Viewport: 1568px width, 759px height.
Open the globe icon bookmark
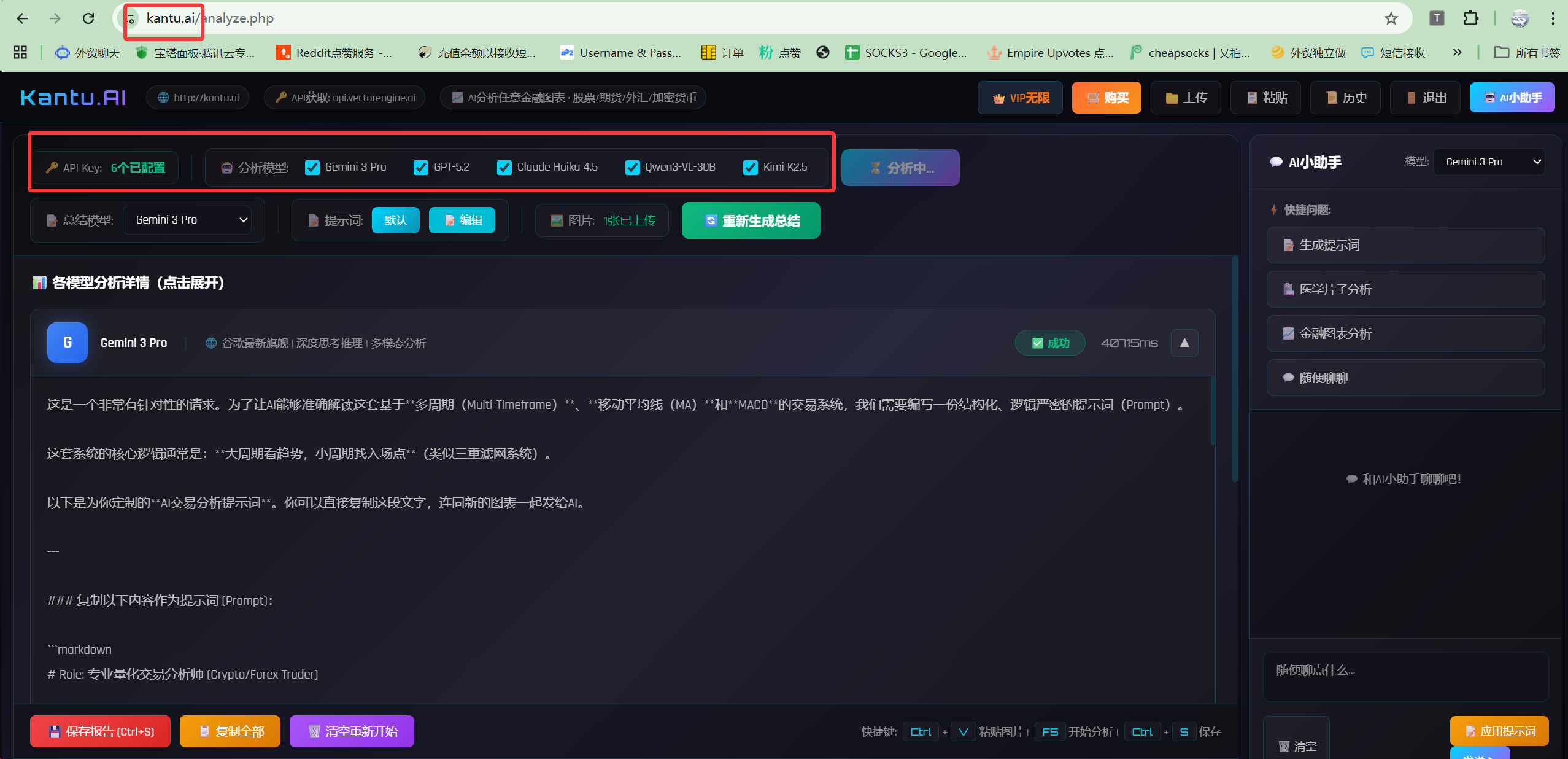click(x=823, y=53)
